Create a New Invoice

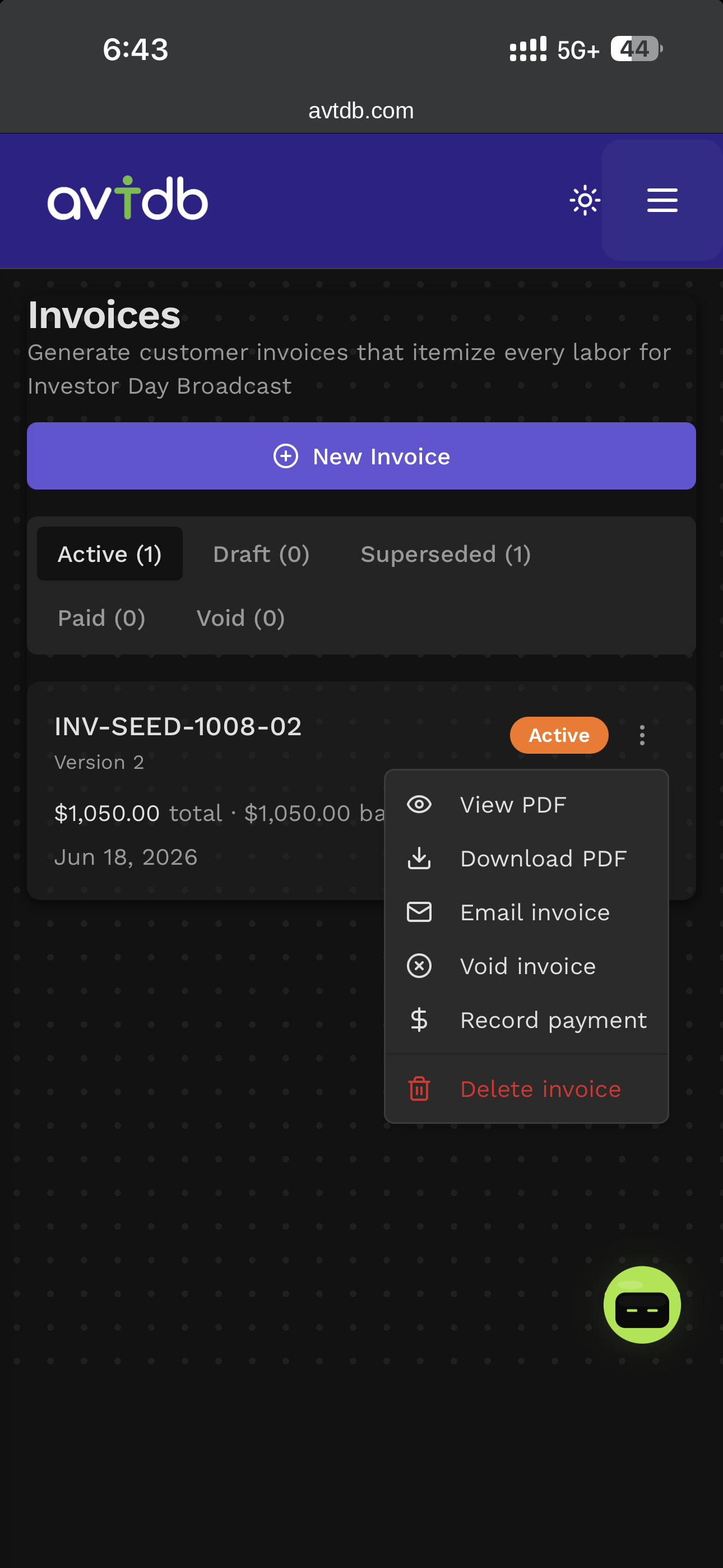coord(361,456)
